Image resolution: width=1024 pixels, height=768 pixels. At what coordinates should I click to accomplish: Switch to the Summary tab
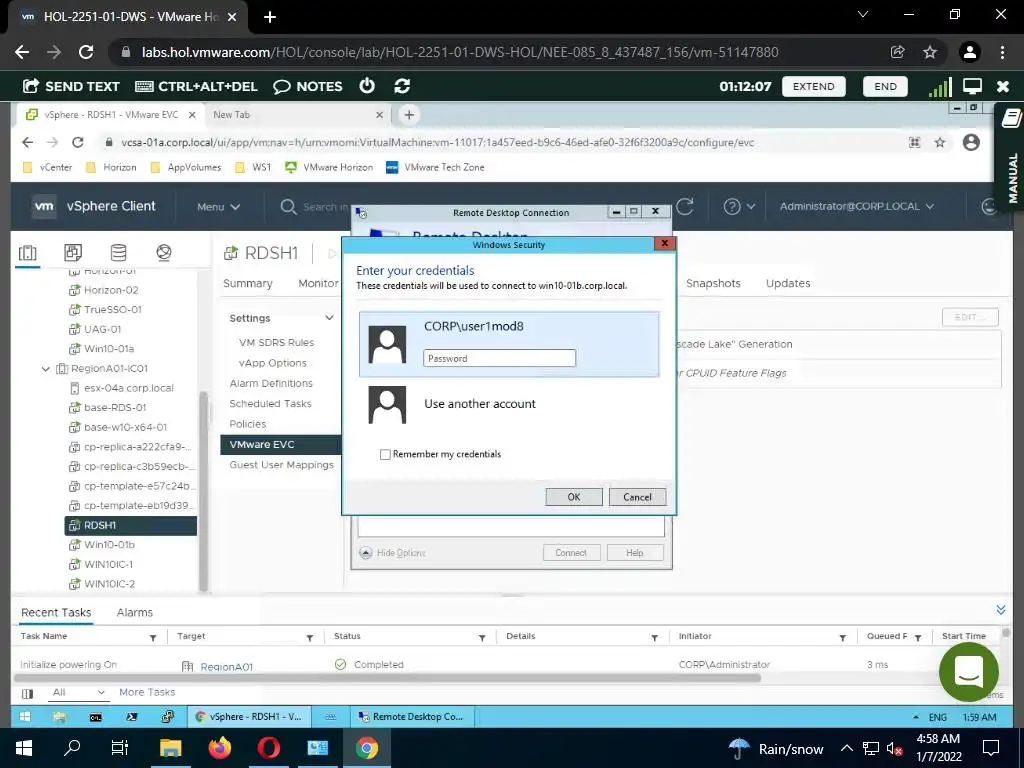point(248,283)
